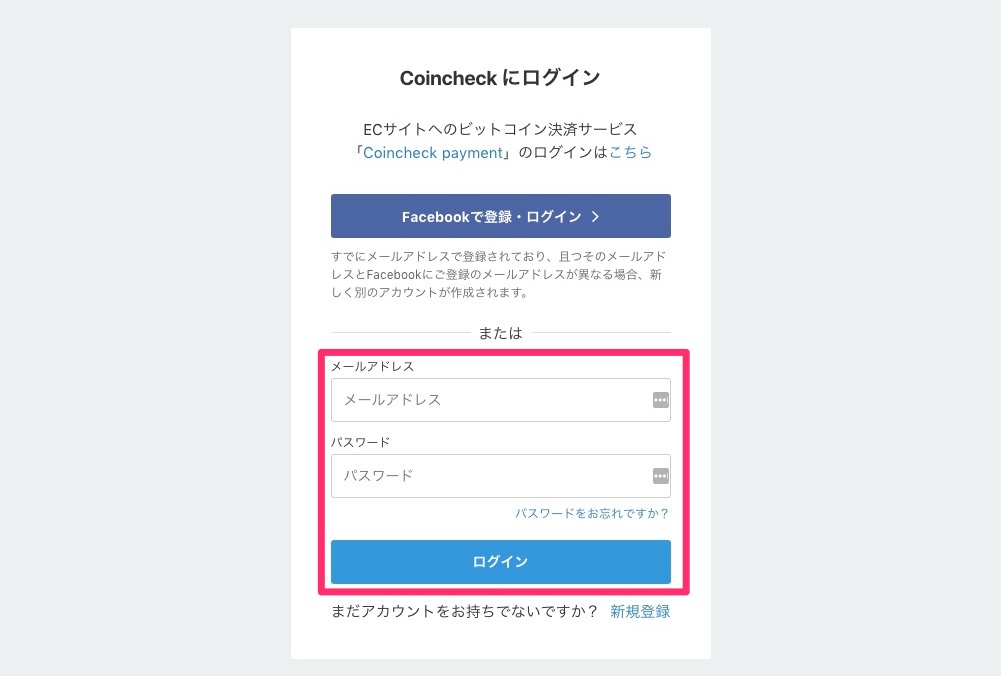This screenshot has height=676, width=1001.
Task: Focus the メールアドレス input field
Action: click(500, 400)
